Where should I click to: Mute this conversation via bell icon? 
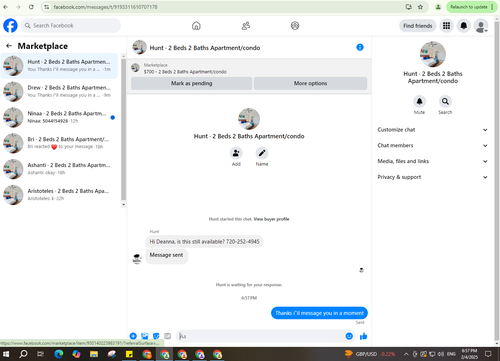419,101
